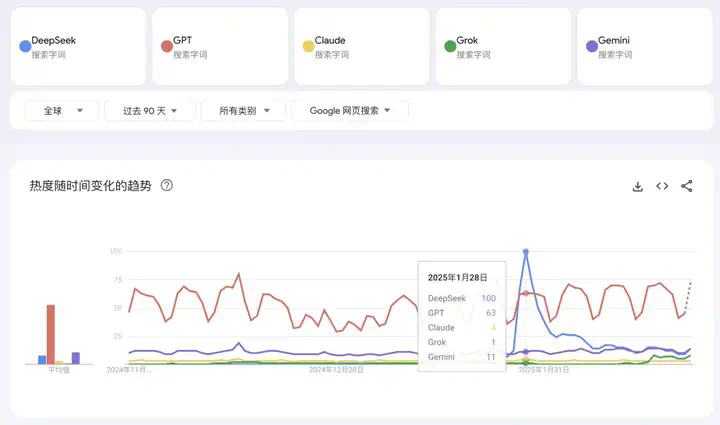Click the Gemini 11 tooltip row
Image resolution: width=720 pixels, height=425 pixels.
point(461,357)
